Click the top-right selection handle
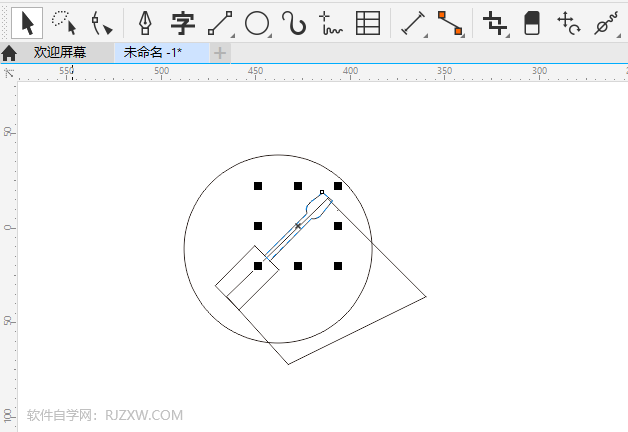Viewport: 628px width, 432px height. 338,186
